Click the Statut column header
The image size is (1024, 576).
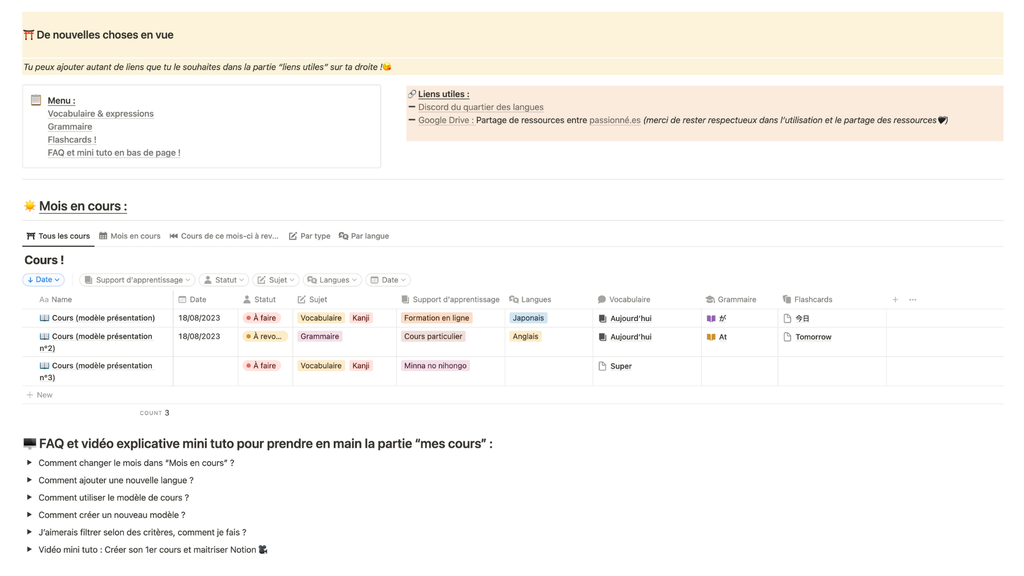259,300
